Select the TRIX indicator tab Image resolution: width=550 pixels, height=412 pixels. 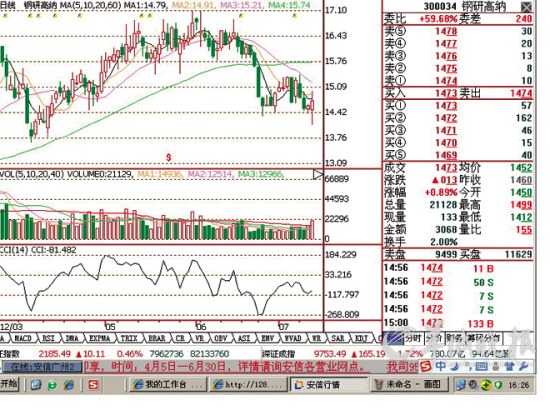129,338
